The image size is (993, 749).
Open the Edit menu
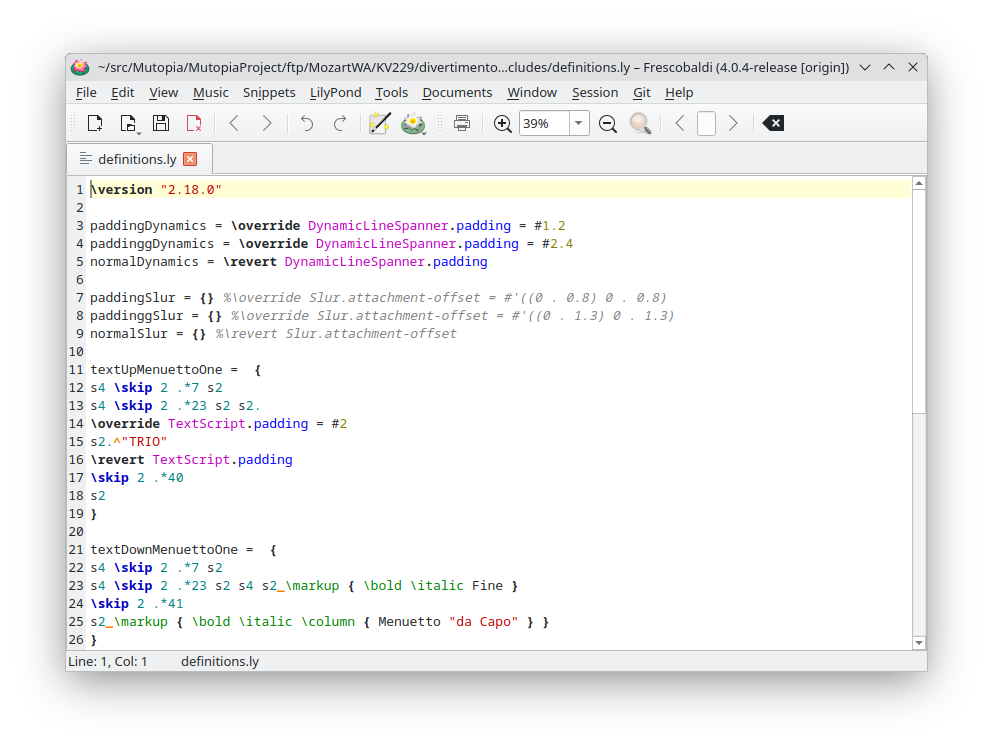122,92
